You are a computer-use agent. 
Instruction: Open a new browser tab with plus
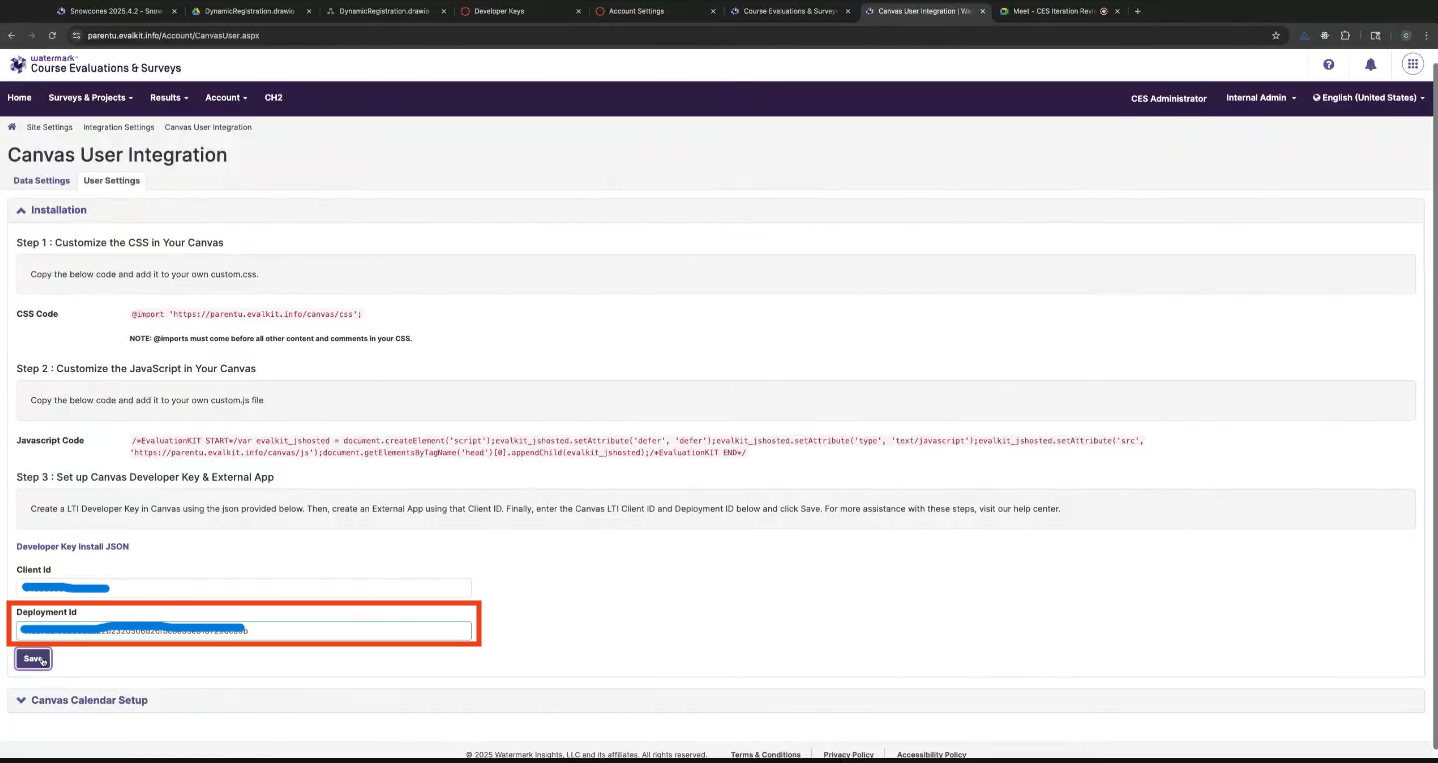point(1138,11)
